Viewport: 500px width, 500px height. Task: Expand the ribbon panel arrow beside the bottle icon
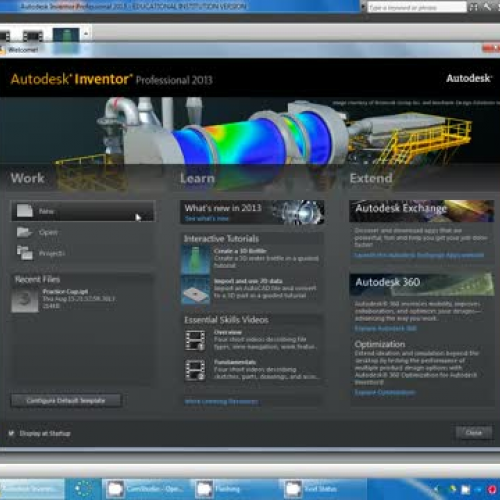coord(86,34)
